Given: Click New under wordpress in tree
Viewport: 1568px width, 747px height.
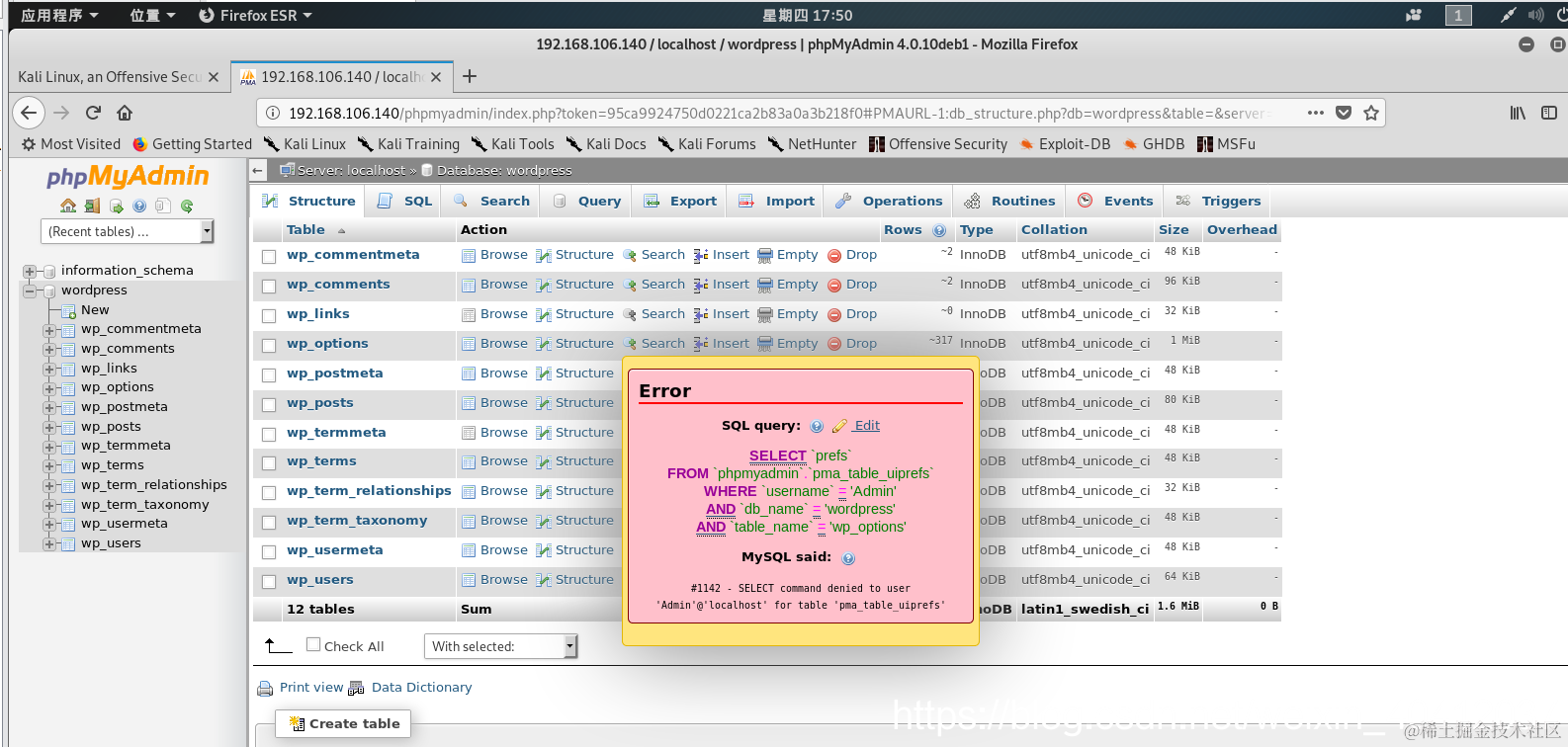Looking at the screenshot, I should (95, 310).
